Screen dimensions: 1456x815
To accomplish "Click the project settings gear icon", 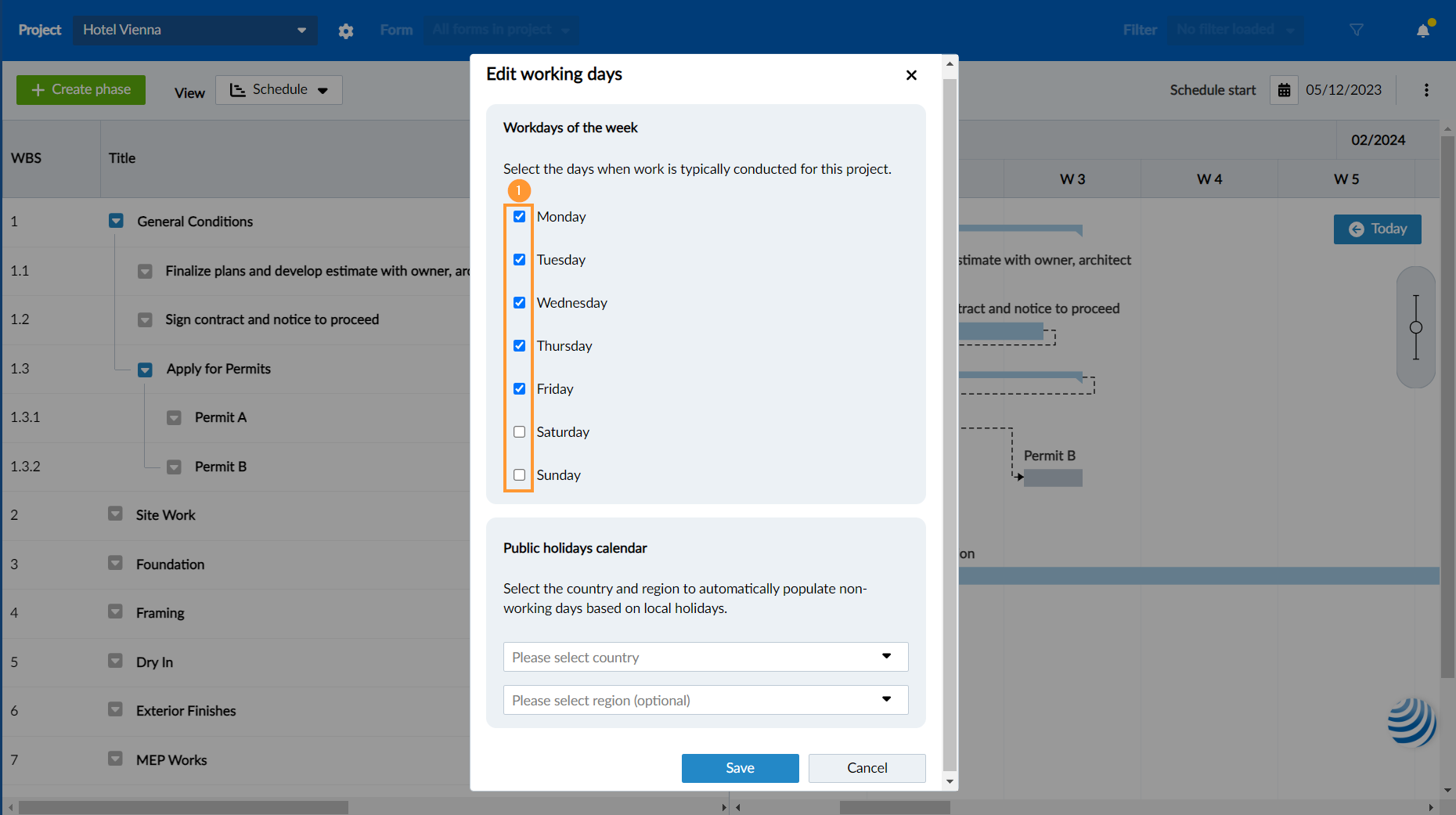I will coord(346,31).
